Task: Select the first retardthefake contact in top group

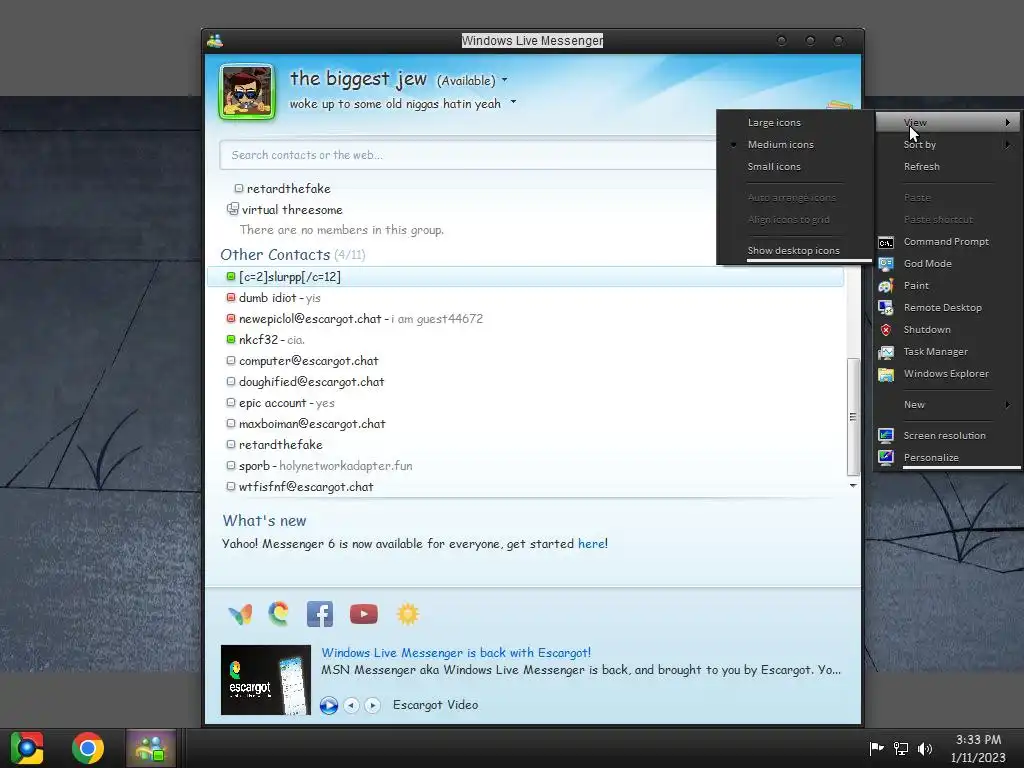Action: [x=282, y=189]
